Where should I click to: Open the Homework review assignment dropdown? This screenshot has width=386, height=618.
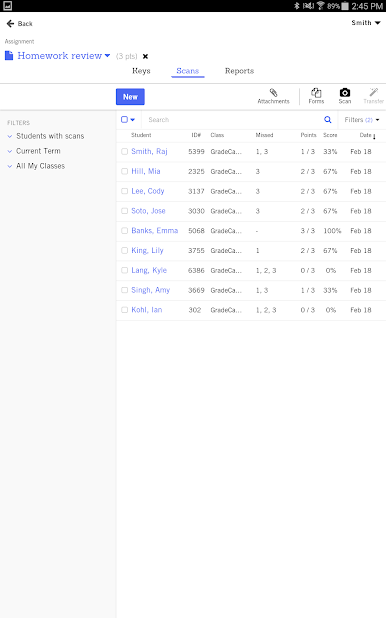click(x=107, y=56)
